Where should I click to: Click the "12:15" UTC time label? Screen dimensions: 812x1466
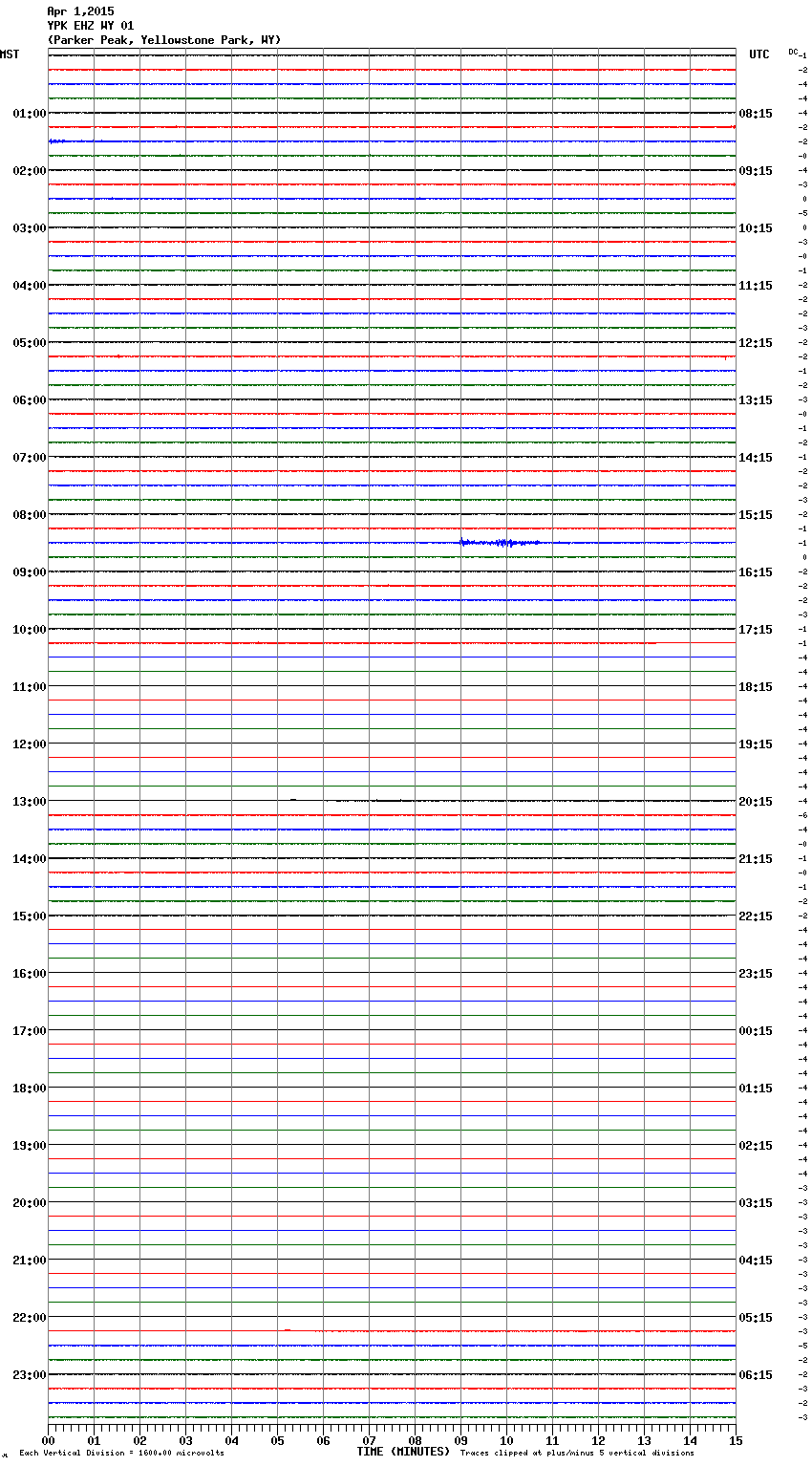[756, 343]
